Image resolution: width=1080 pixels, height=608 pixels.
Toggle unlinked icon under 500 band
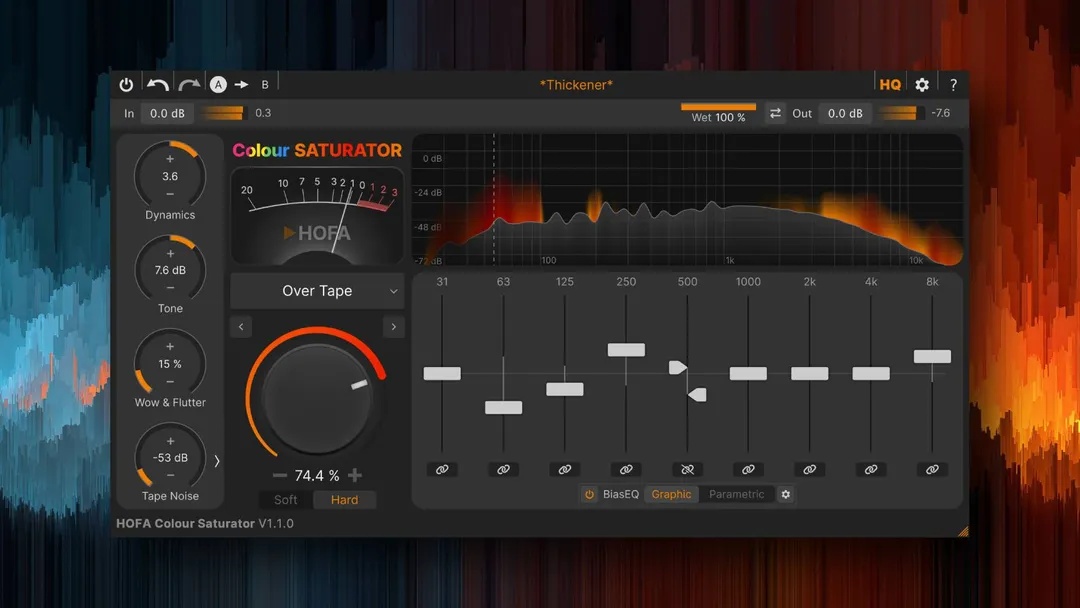(x=687, y=470)
